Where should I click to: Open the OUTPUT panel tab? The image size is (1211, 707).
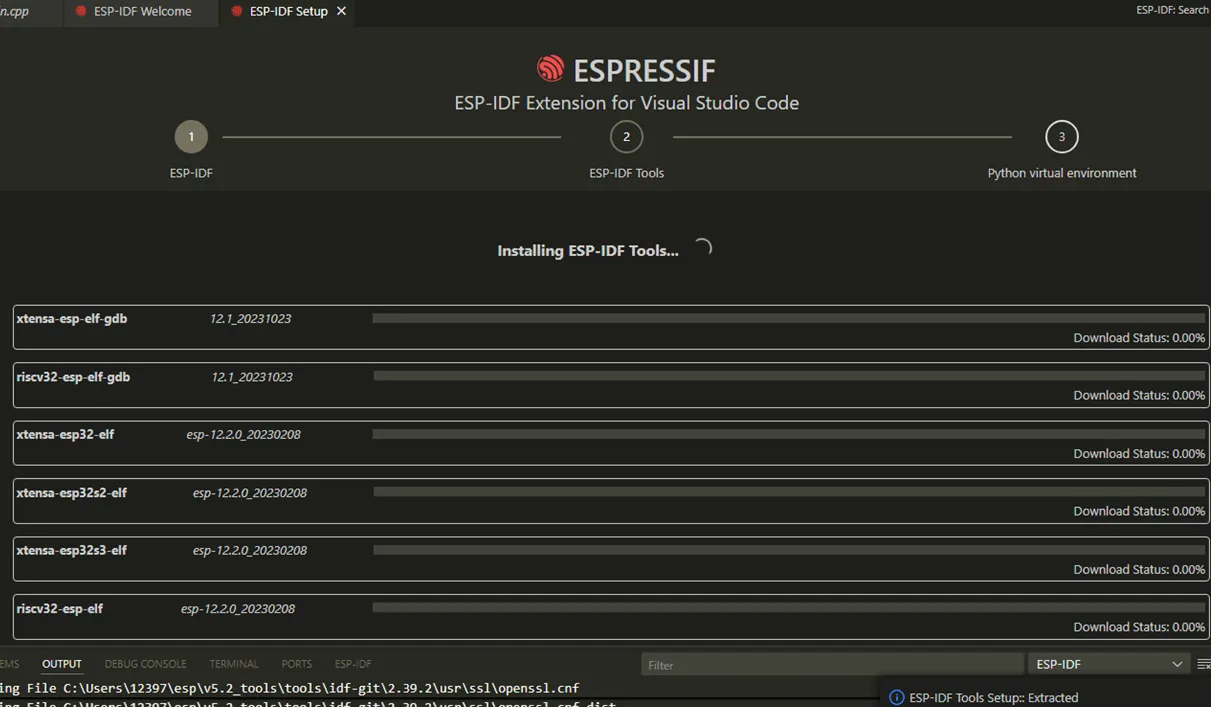point(62,664)
